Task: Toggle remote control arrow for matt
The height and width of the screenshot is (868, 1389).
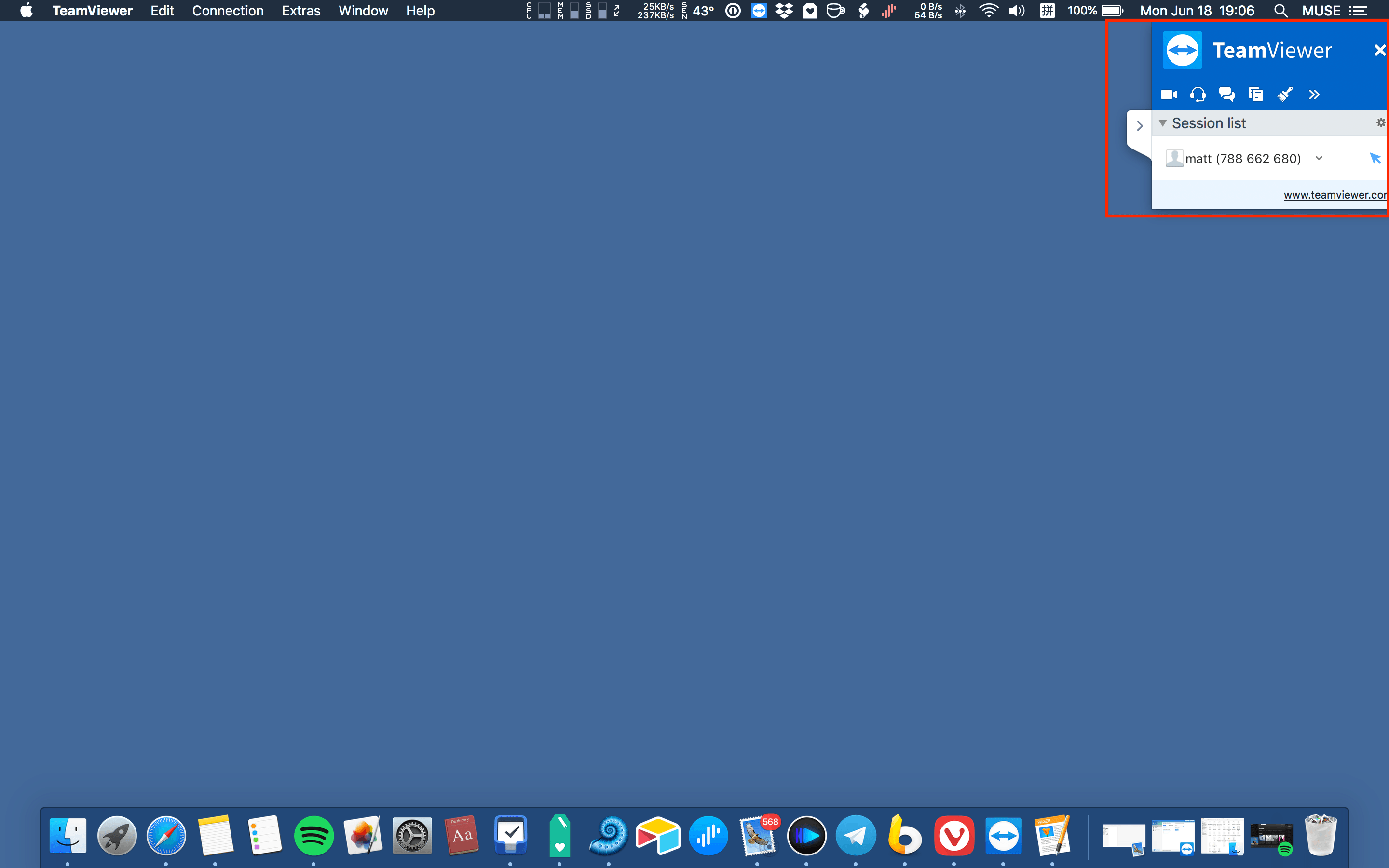Action: coord(1375,158)
